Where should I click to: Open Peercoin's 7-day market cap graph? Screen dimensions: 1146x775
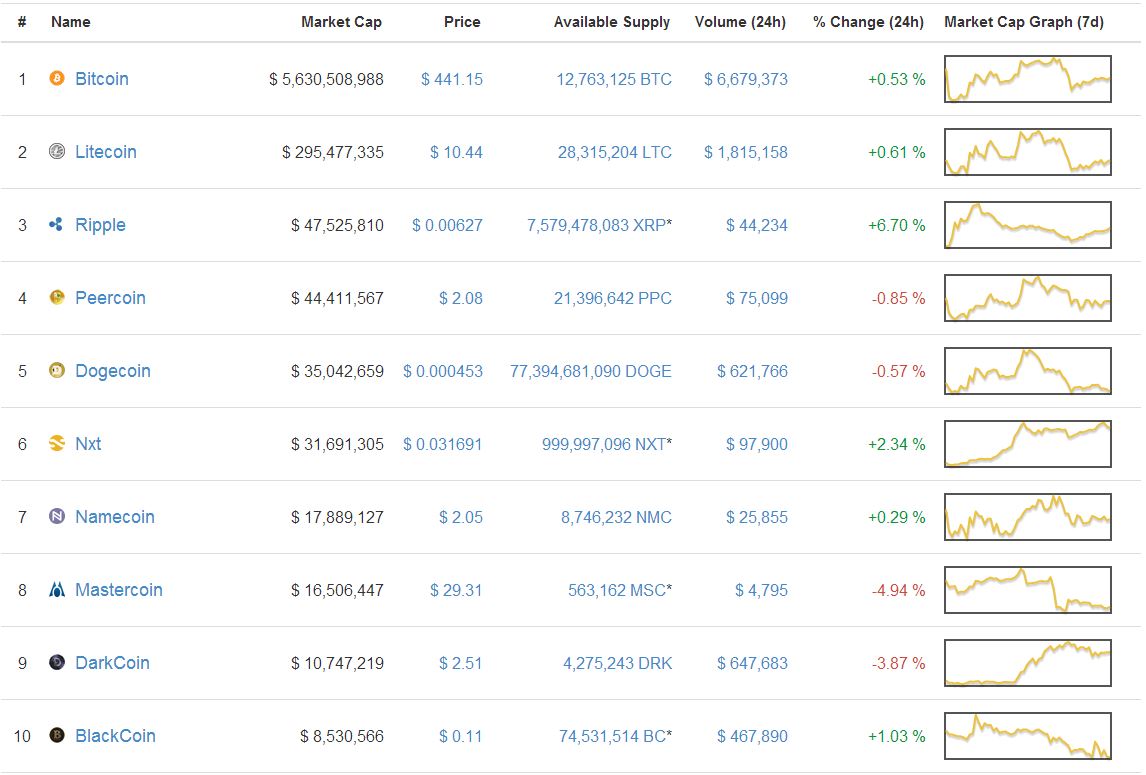tap(1028, 298)
